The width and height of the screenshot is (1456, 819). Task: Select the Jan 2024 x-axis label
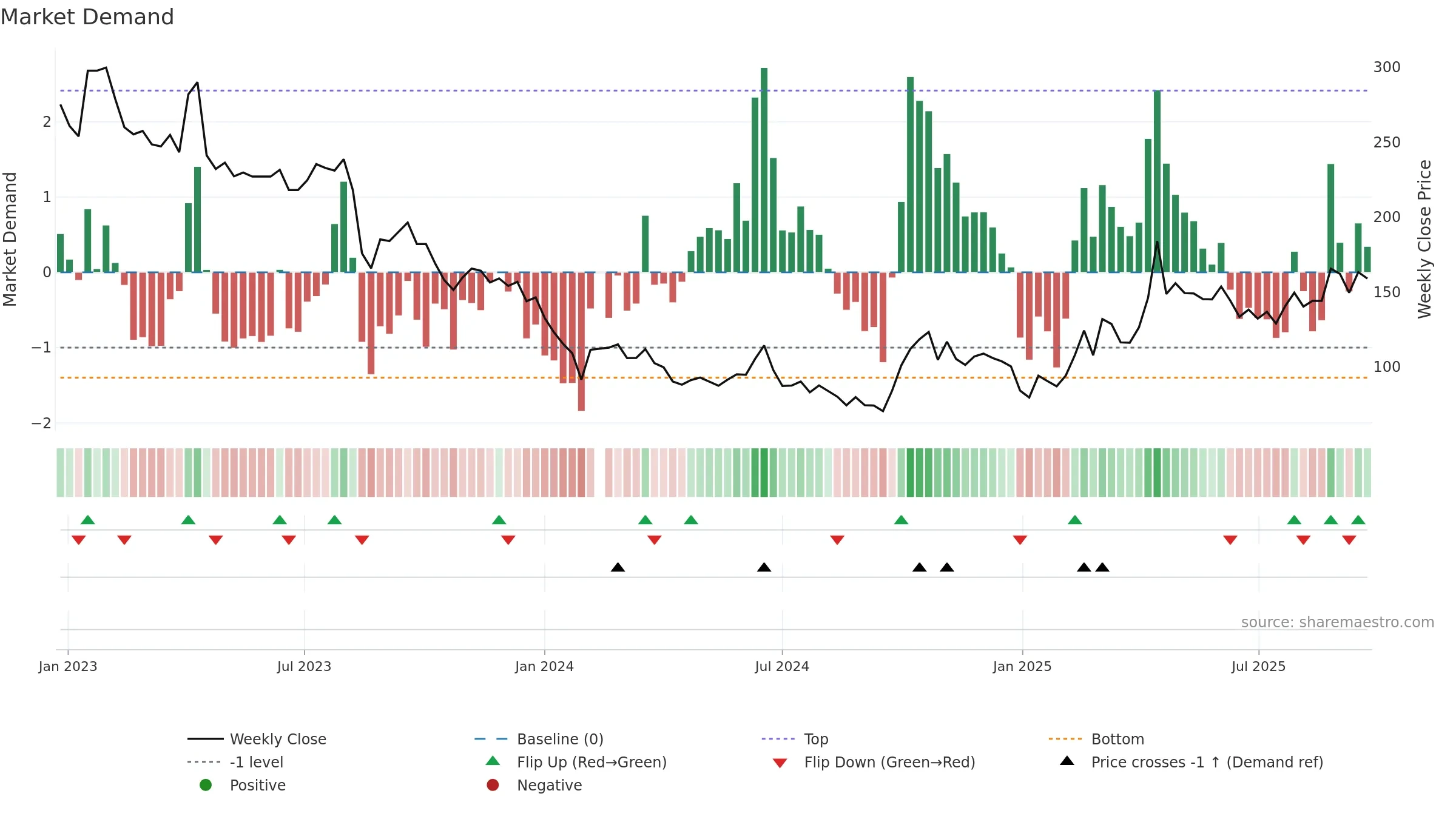[x=544, y=667]
